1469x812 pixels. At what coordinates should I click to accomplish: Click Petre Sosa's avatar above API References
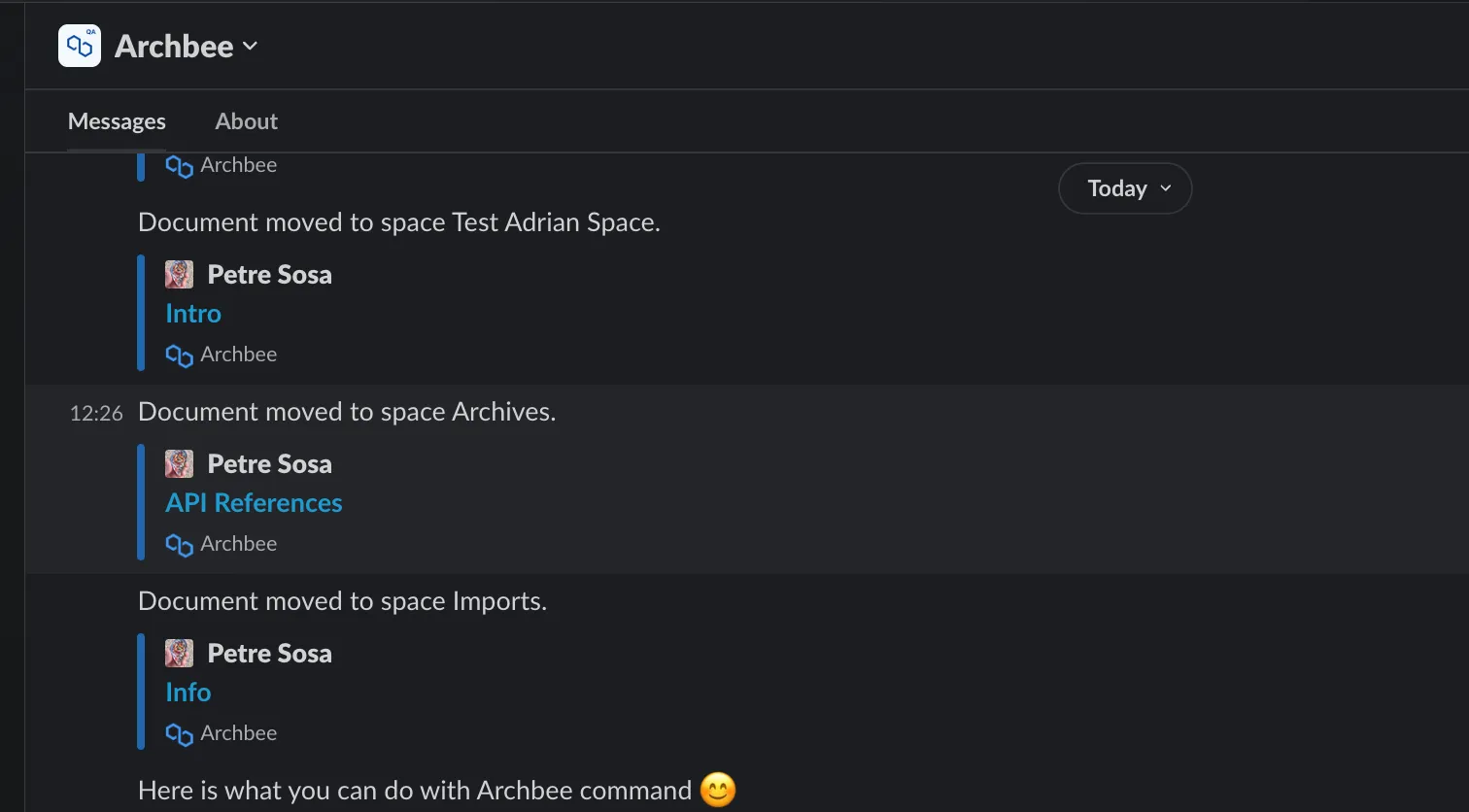(x=180, y=464)
